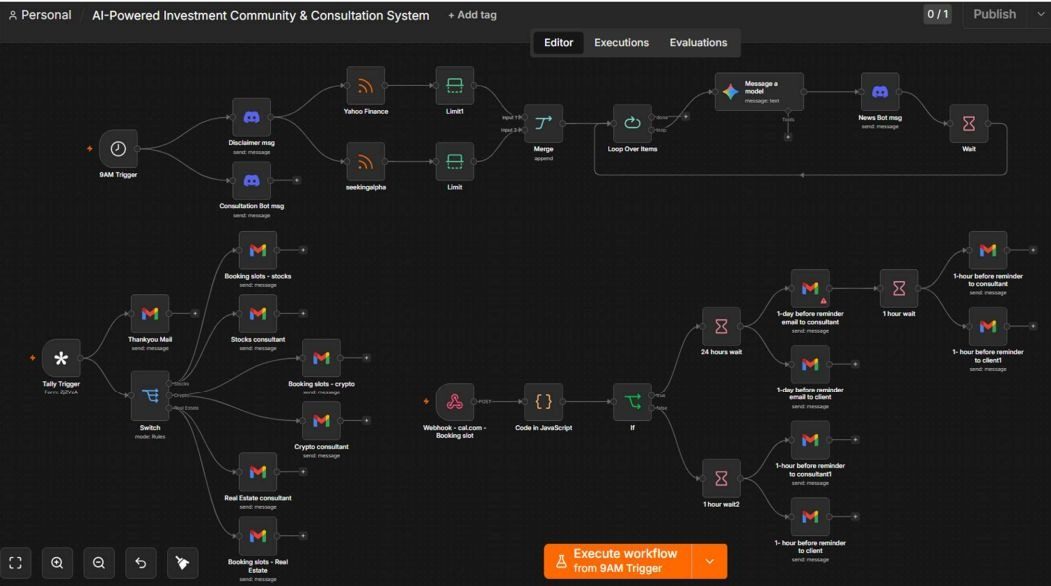This screenshot has width=1051, height=586.
Task: Select the Disclaimer msg Discord node
Action: click(251, 117)
